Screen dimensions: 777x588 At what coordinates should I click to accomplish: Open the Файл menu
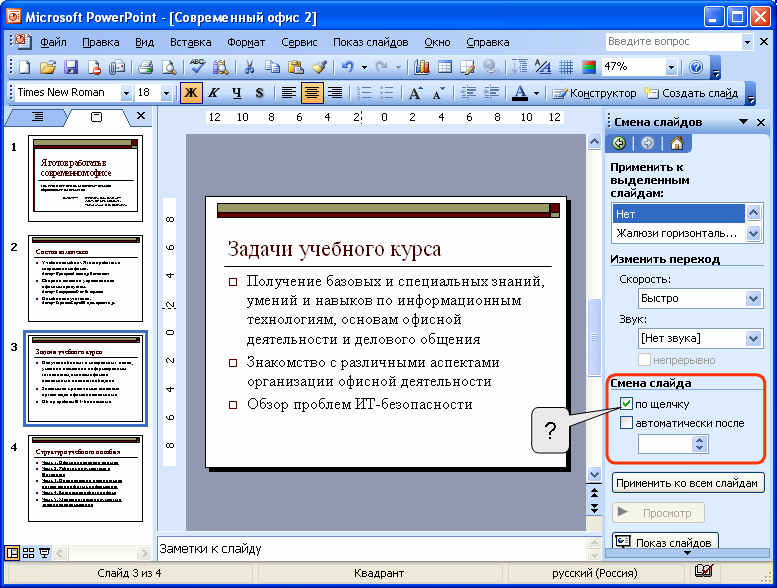tap(53, 43)
